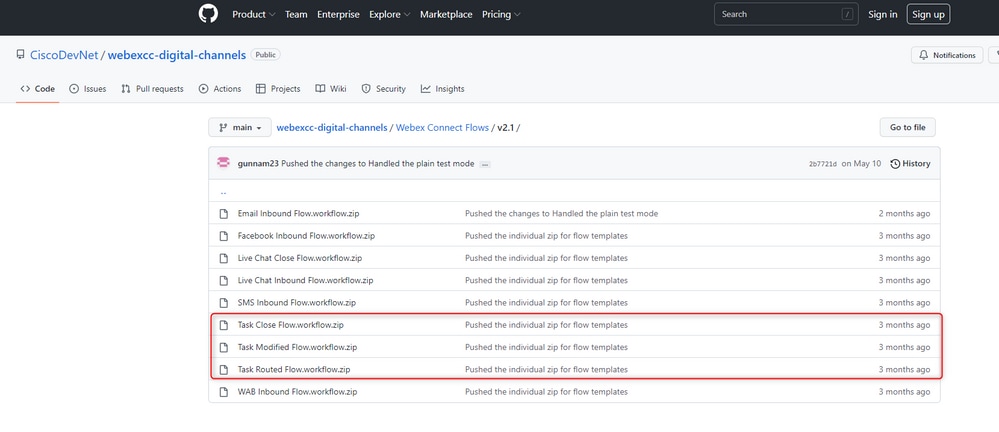The width and height of the screenshot is (999, 432).
Task: Open the Actions tab
Action: (x=220, y=89)
